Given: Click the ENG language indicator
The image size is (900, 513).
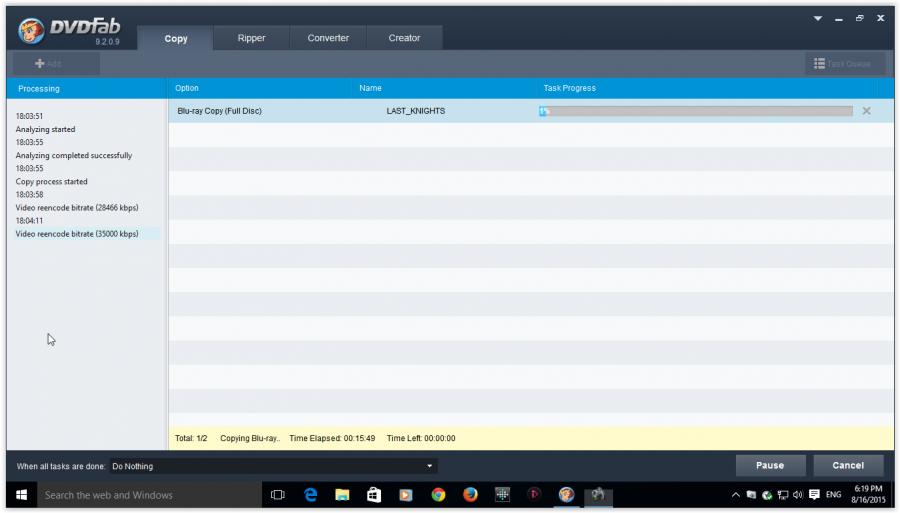Looking at the screenshot, I should point(833,495).
